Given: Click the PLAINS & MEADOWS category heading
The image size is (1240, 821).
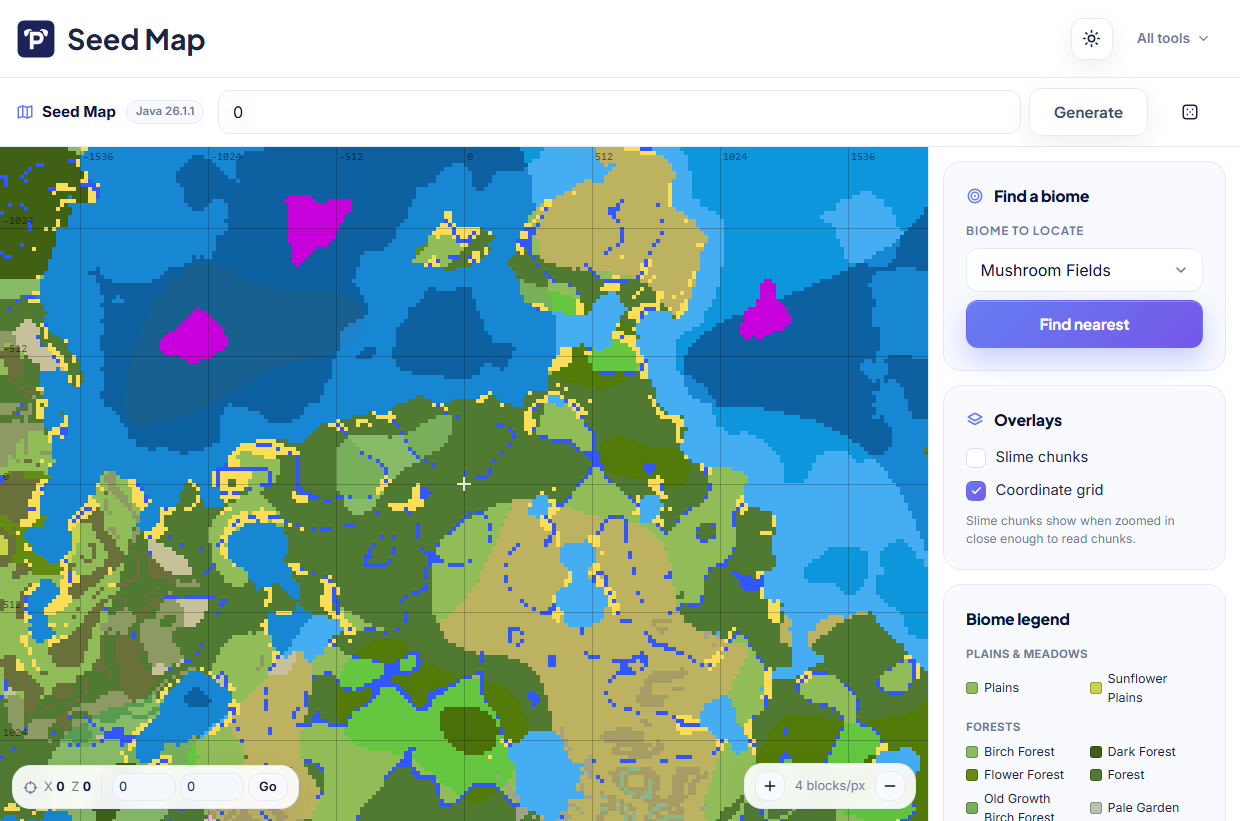Looking at the screenshot, I should point(1026,654).
